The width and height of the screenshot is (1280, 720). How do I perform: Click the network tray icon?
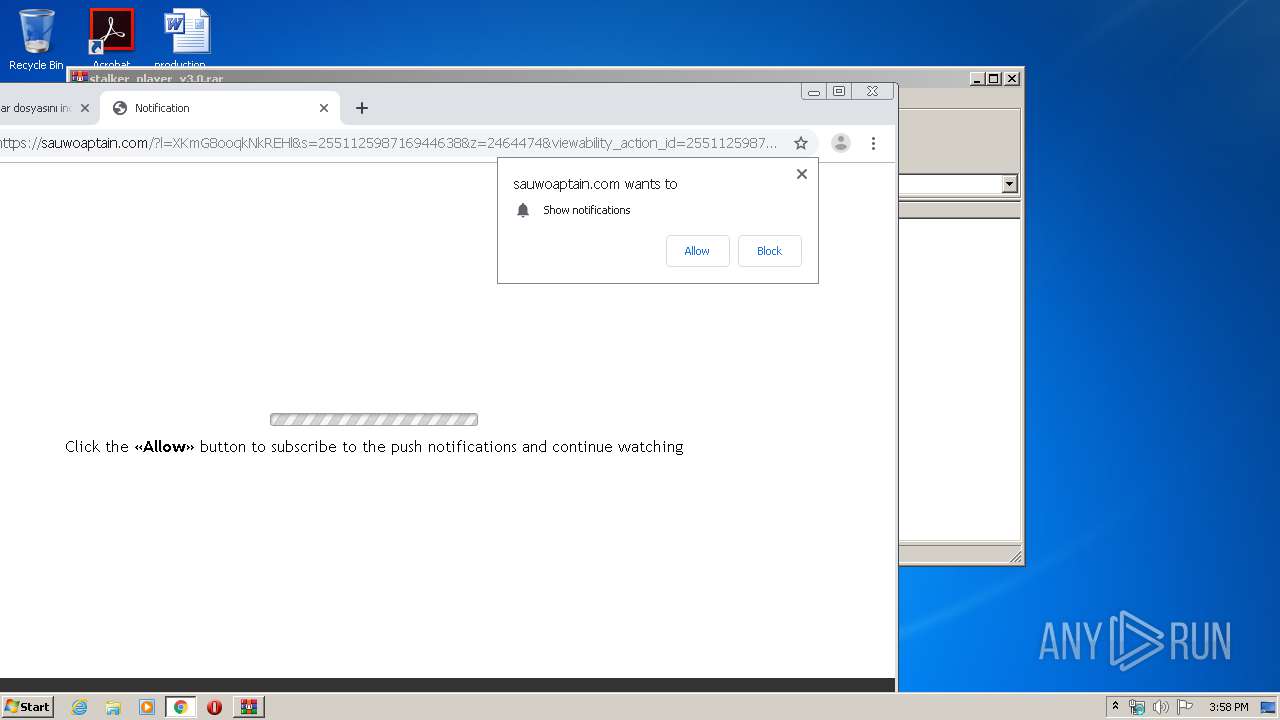click(x=1137, y=707)
